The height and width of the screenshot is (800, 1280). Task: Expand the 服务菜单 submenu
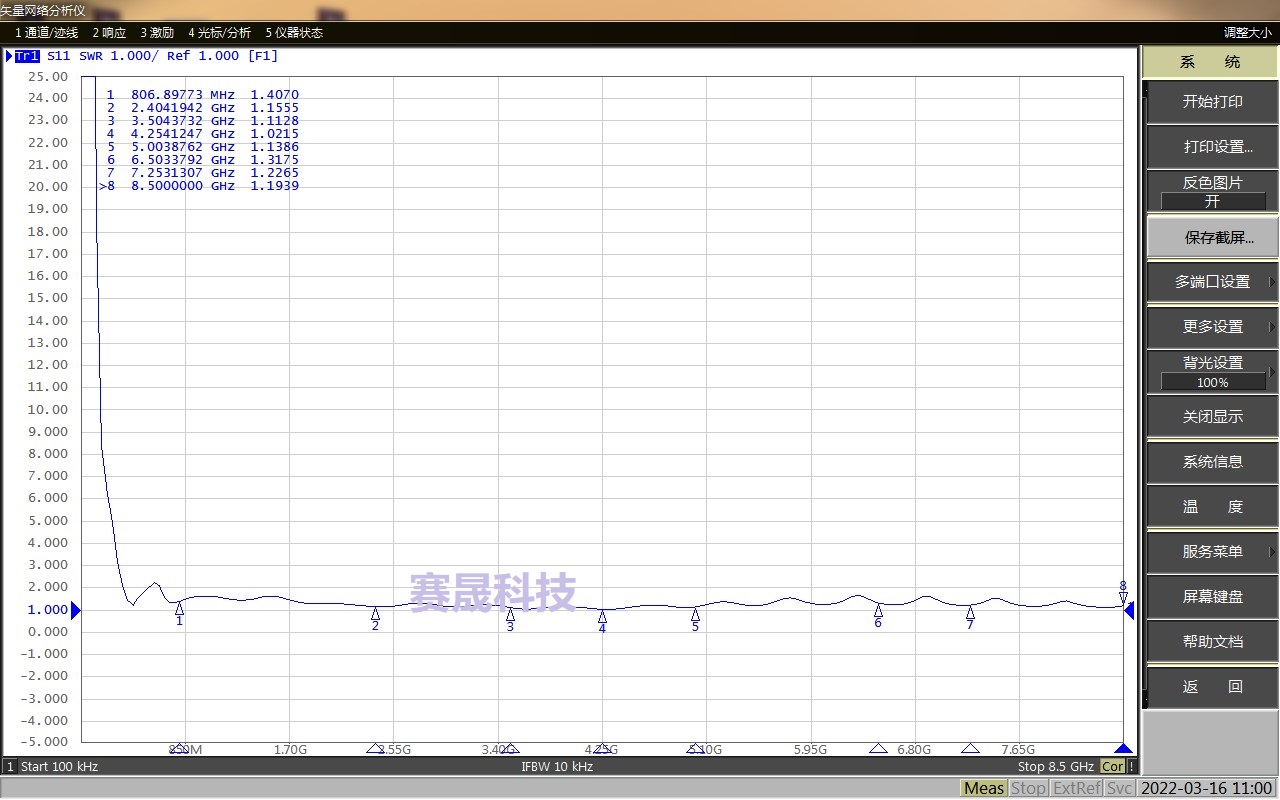pos(1211,551)
